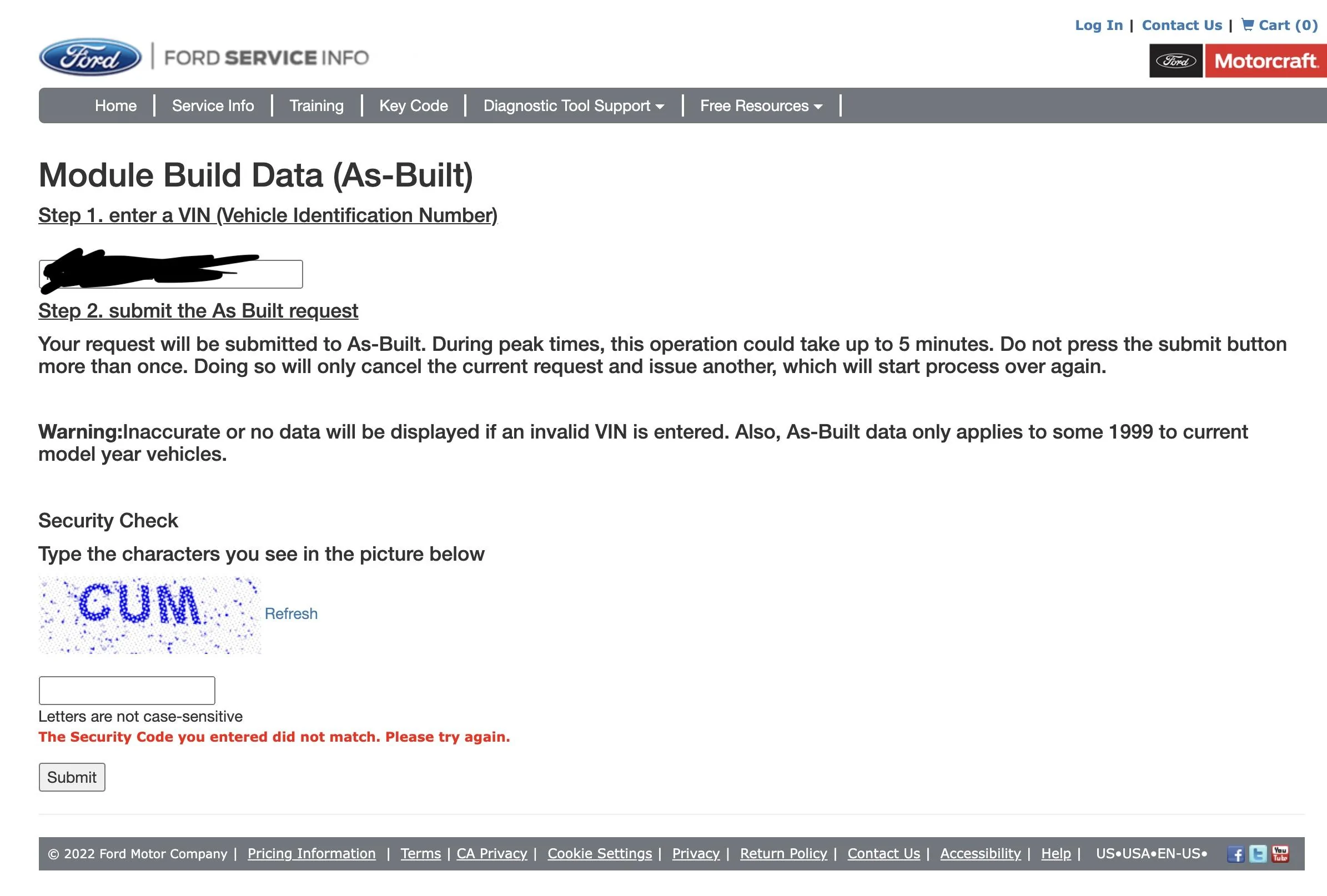Click the red security code error message
Viewport: 1327px width, 896px height.
[274, 737]
